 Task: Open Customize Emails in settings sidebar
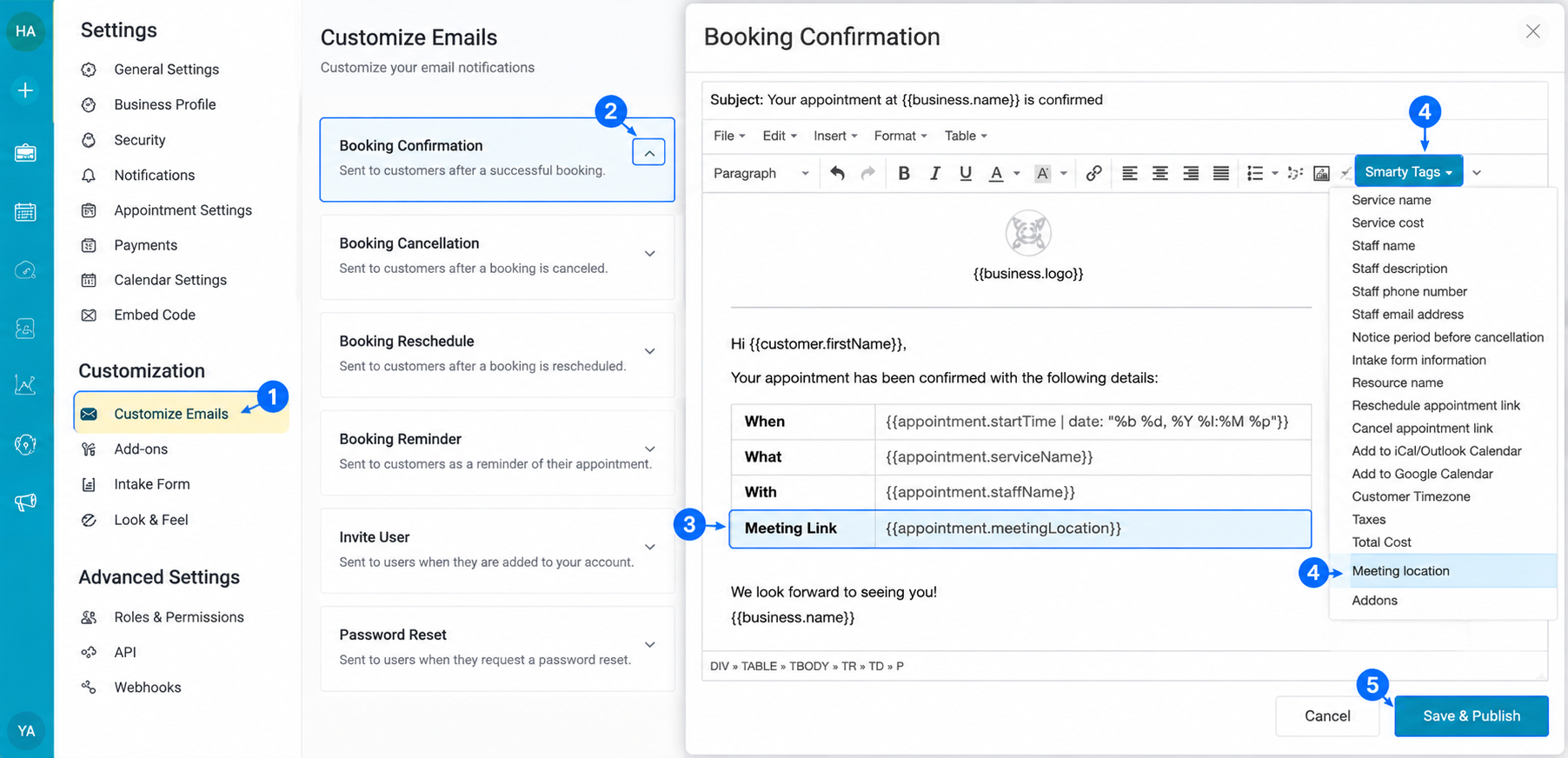coord(181,414)
